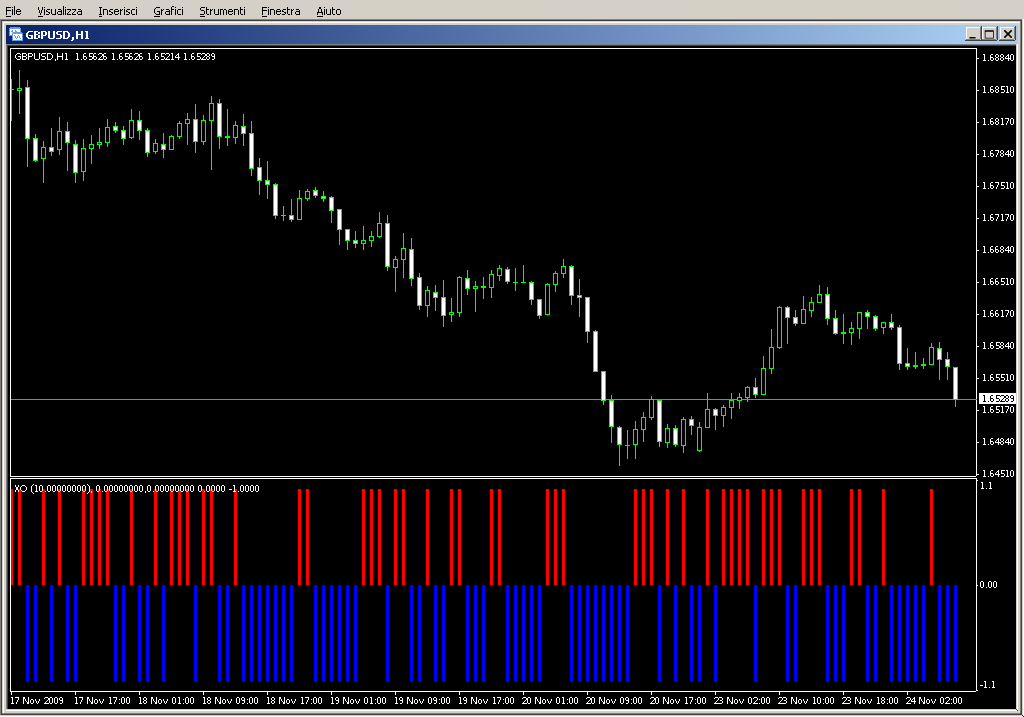The height and width of the screenshot is (717, 1024).
Task: Click the 1.68840 price axis label
Action: pos(998,57)
